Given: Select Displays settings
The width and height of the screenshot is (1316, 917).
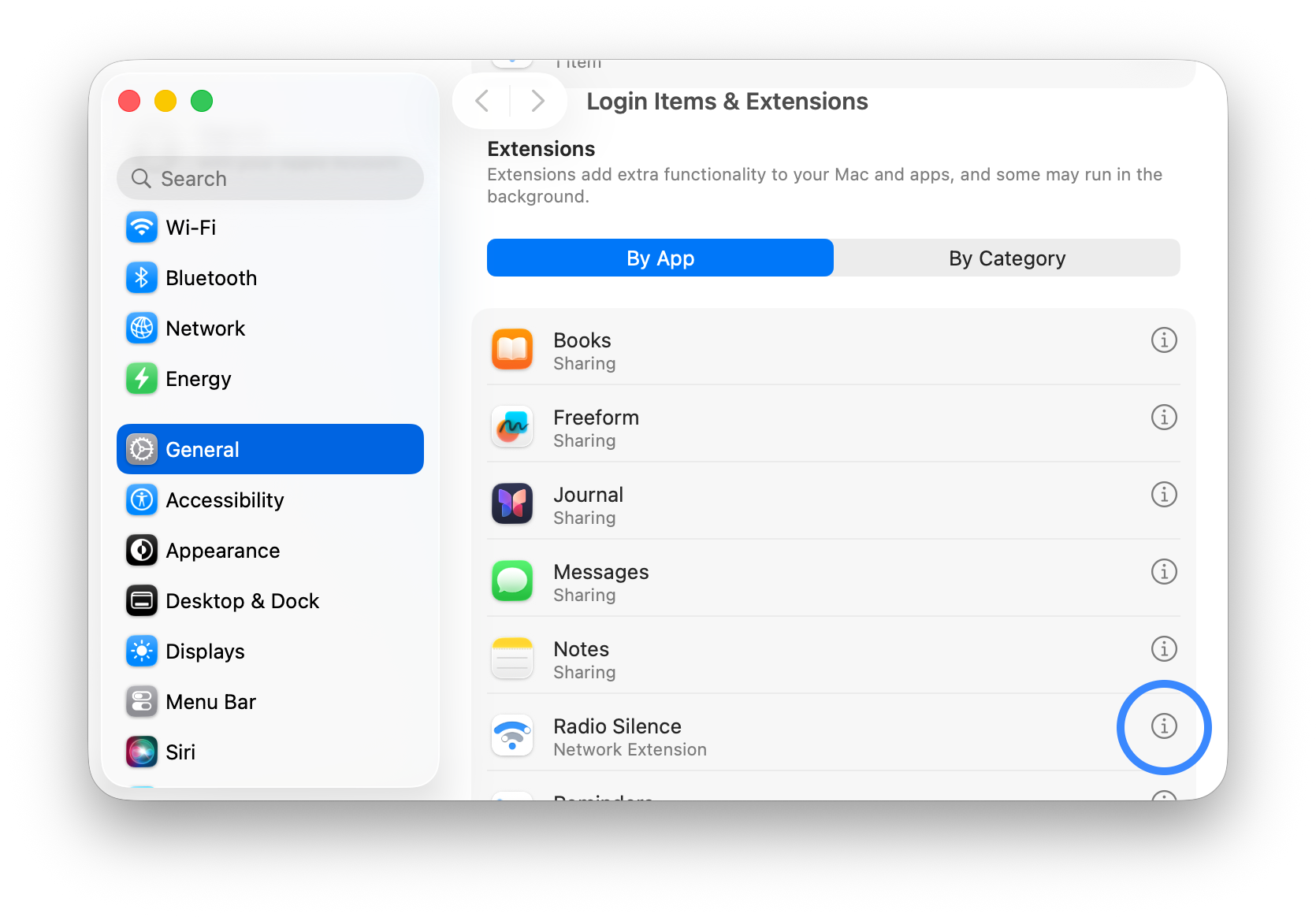Looking at the screenshot, I should coord(206,651).
